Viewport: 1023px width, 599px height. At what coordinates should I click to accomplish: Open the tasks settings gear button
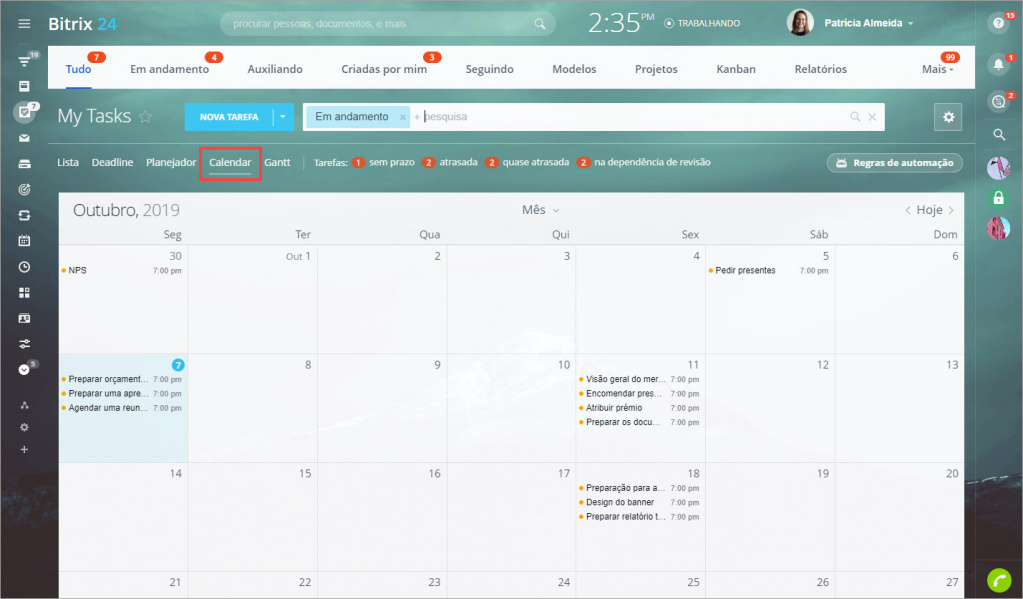tap(947, 117)
